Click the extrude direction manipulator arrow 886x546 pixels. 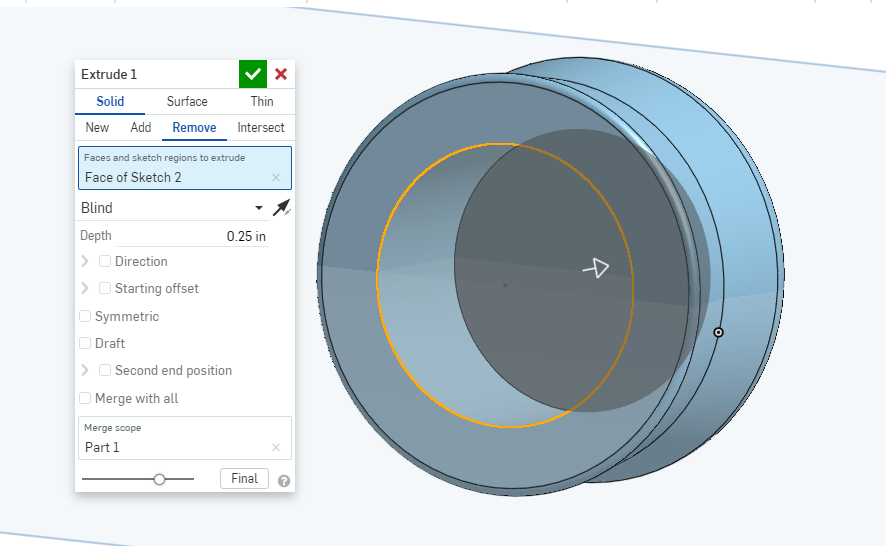pos(596,268)
